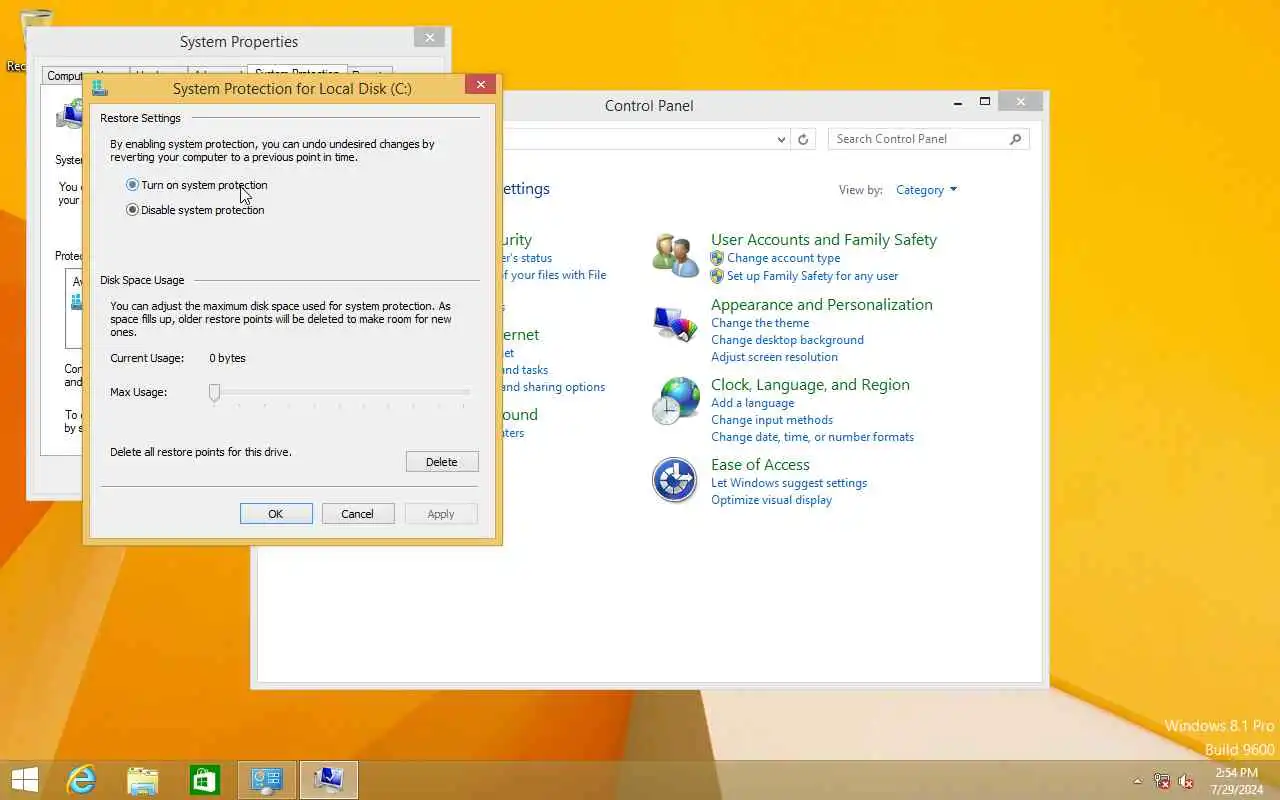Click the System Properties taskbar button
Screen dimensions: 1280x800
[x=329, y=780]
